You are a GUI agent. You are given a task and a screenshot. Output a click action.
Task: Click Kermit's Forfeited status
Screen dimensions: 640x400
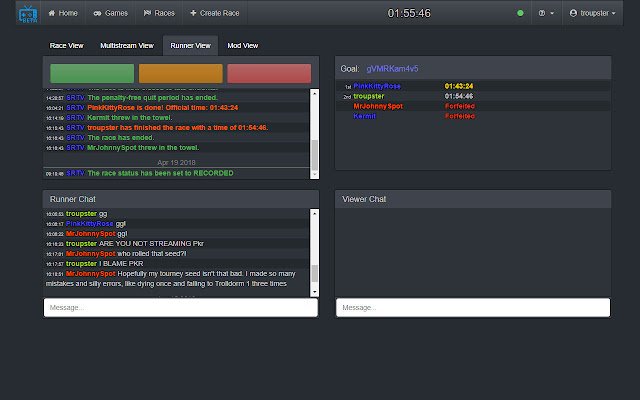460,116
